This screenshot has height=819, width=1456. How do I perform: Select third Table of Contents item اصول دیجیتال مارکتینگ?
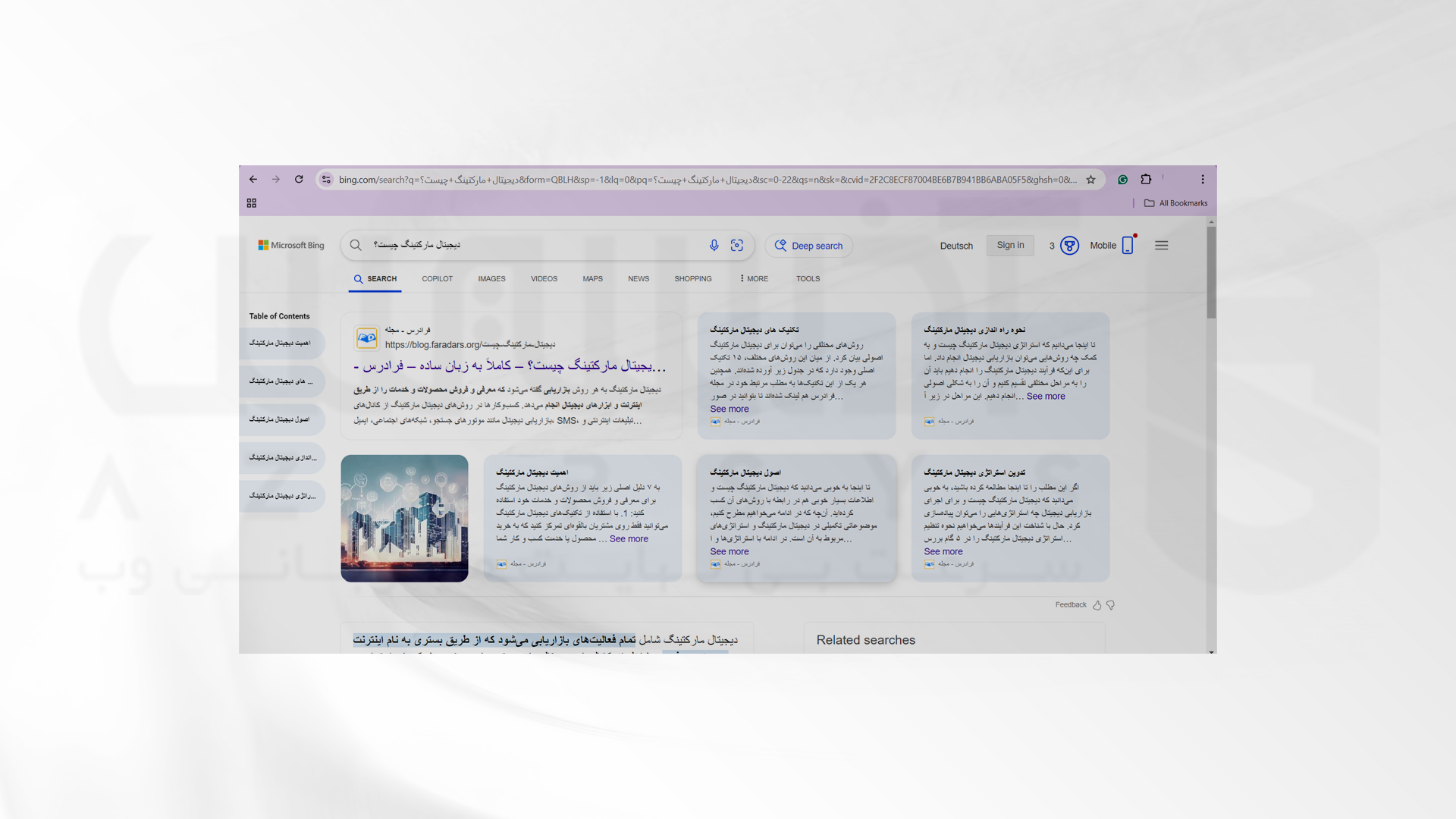(x=281, y=419)
